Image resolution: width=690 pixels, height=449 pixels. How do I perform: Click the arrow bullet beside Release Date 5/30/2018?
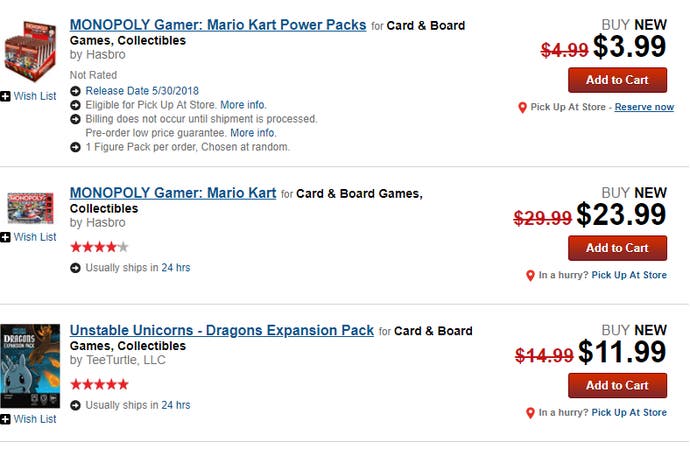point(75,91)
